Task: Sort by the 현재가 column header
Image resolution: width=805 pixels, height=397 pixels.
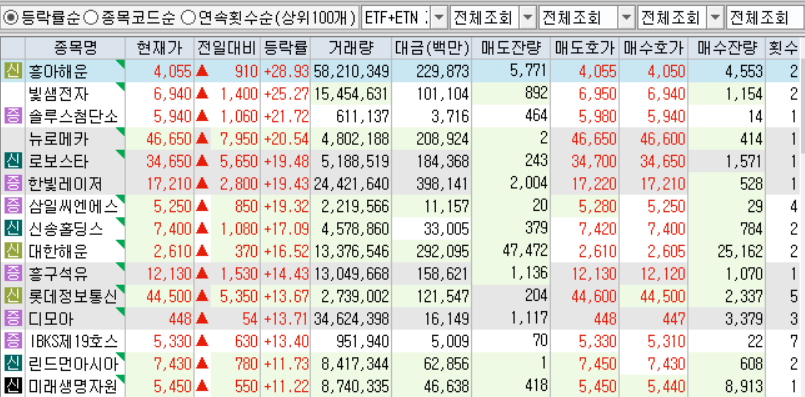Action: 160,48
